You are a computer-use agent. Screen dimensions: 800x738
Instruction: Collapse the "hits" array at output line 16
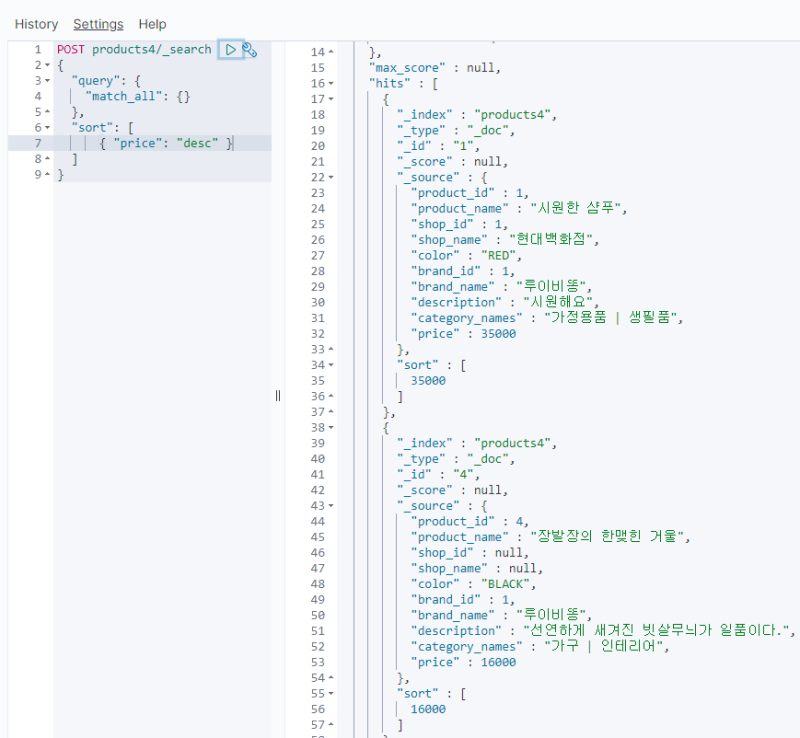(331, 84)
